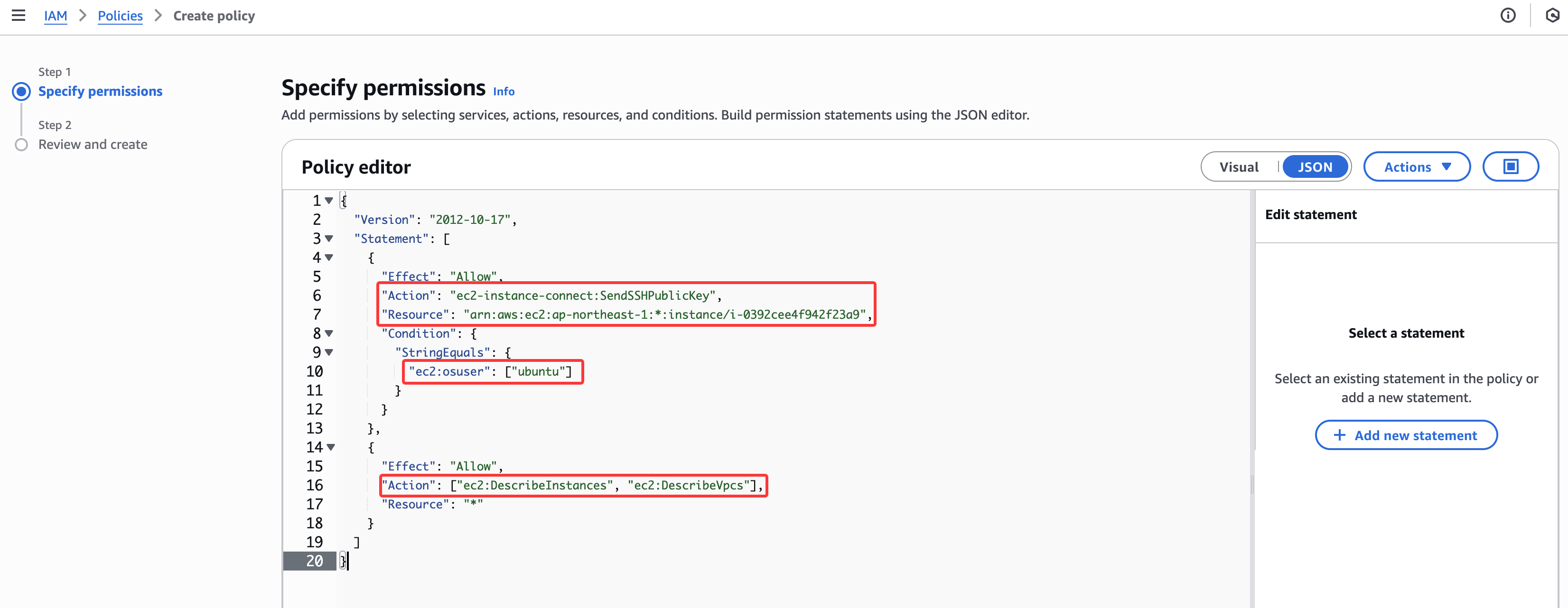Select the Review and create step radio

tap(21, 145)
